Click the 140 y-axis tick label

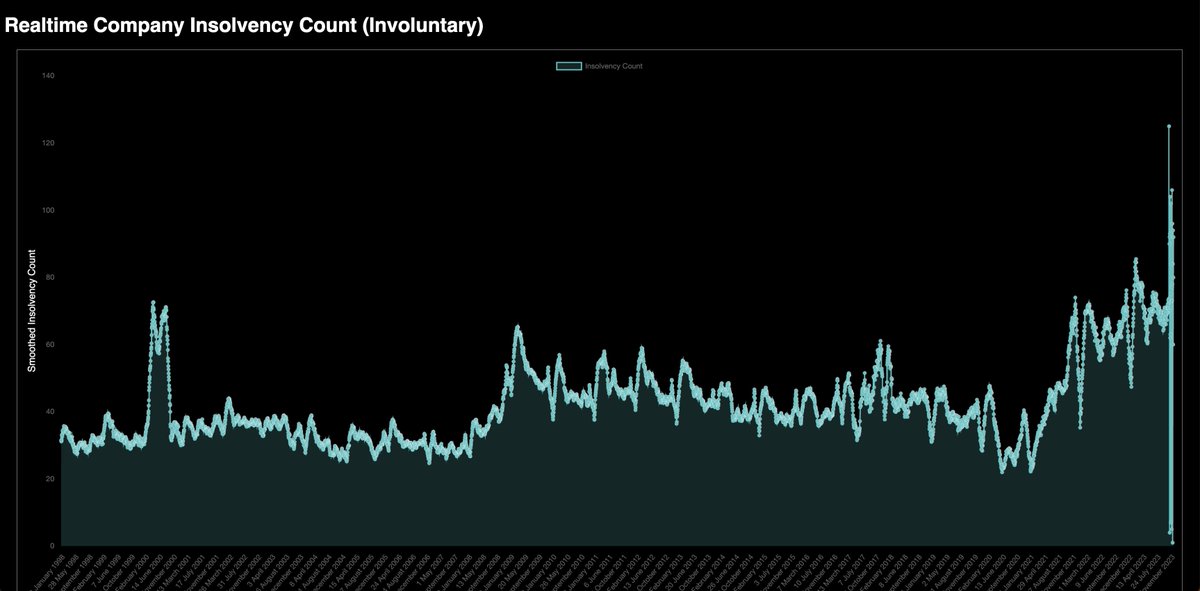pyautogui.click(x=48, y=76)
